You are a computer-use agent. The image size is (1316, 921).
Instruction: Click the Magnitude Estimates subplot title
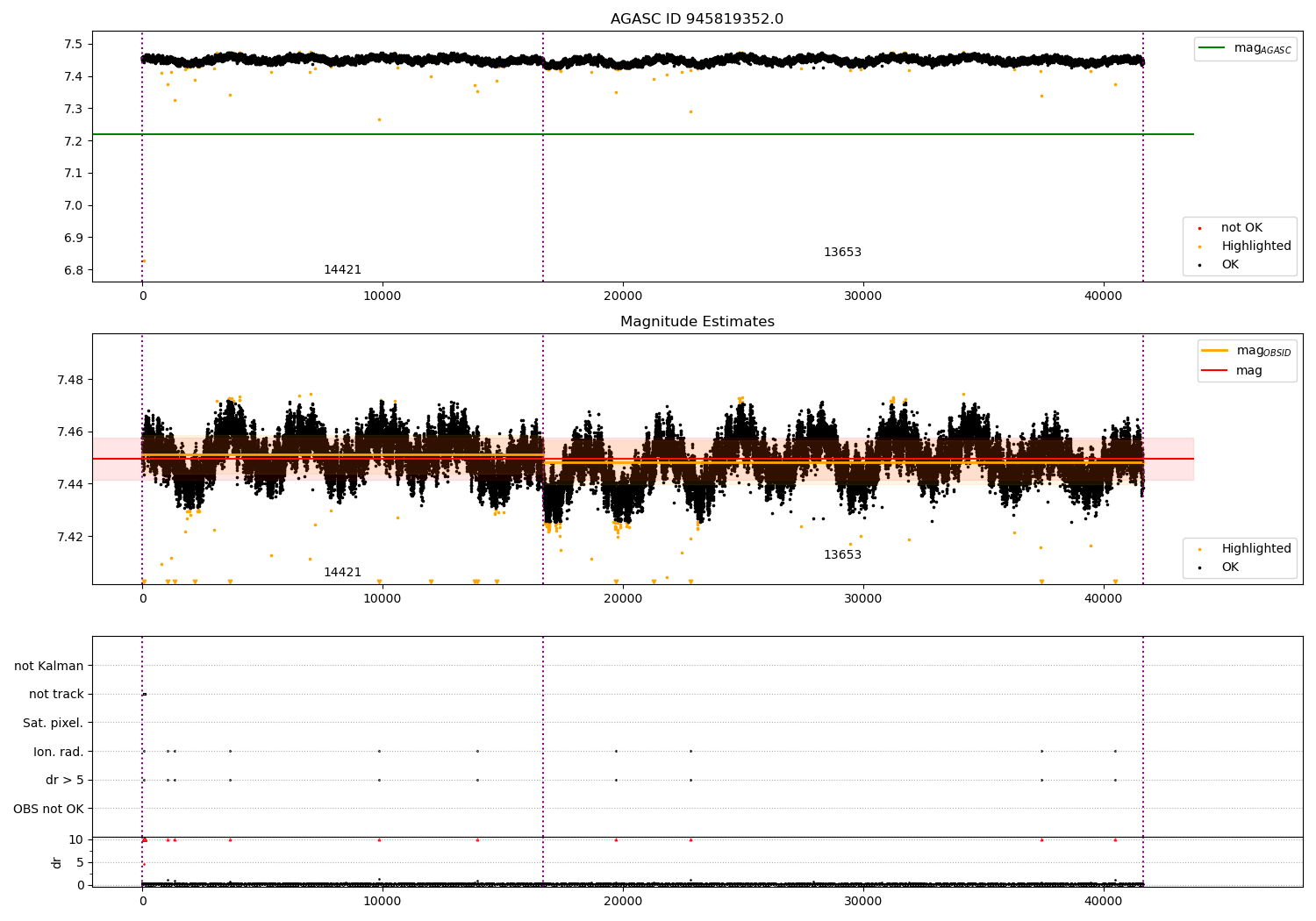tap(697, 322)
